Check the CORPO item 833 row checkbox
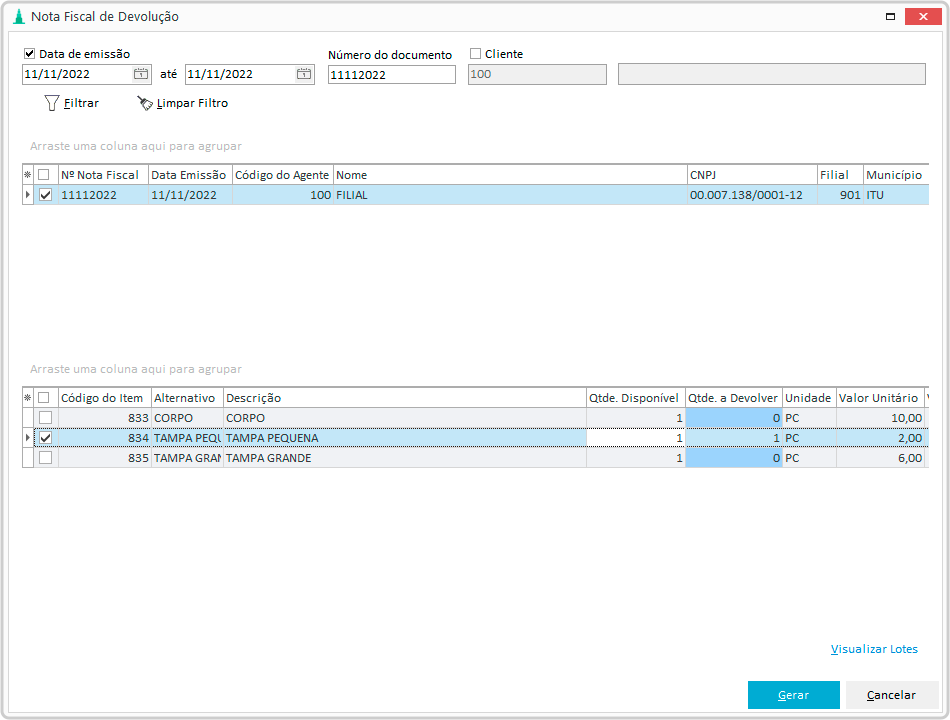 pyautogui.click(x=45, y=418)
